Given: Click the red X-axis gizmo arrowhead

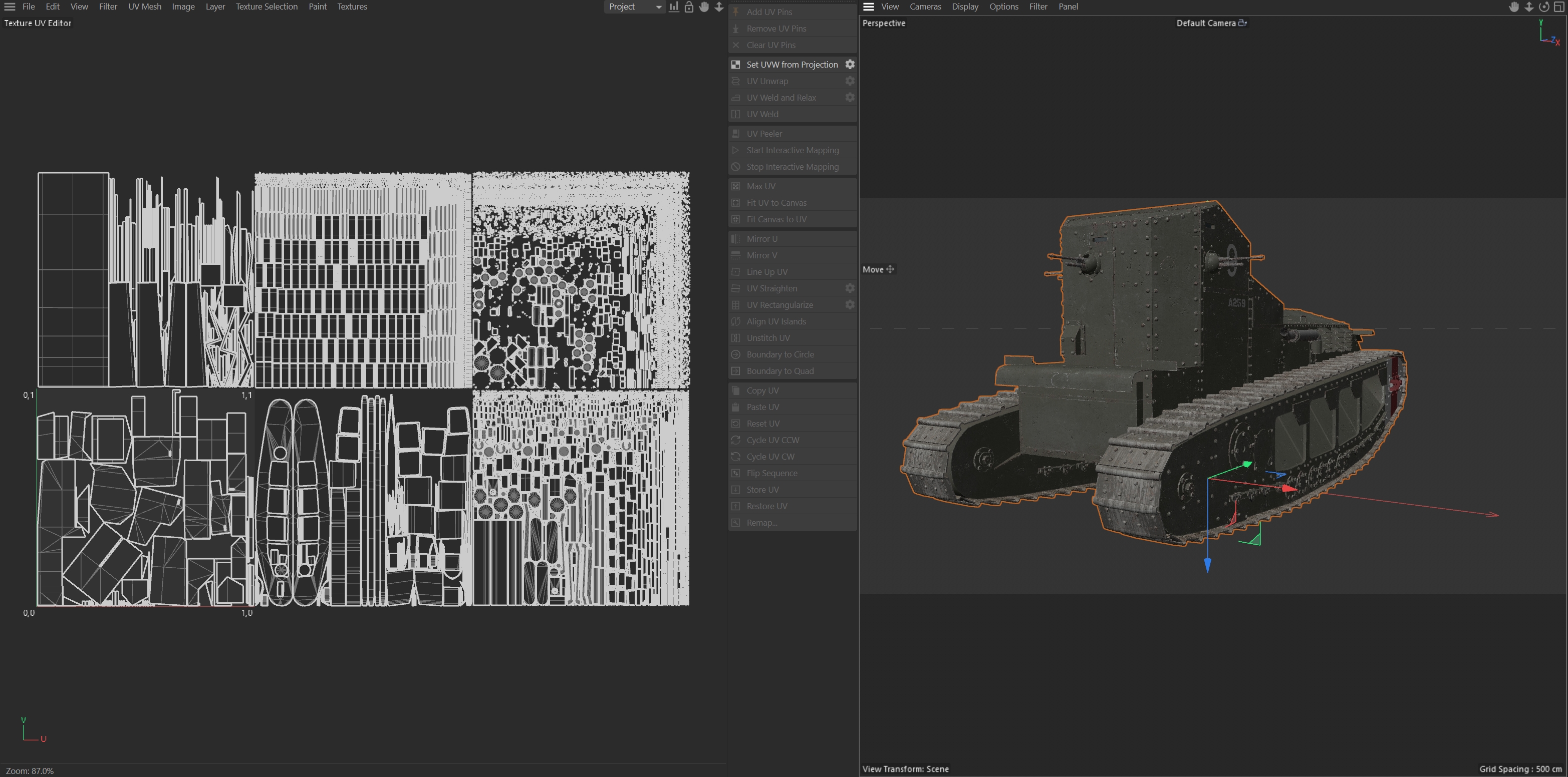Looking at the screenshot, I should click(x=1289, y=489).
